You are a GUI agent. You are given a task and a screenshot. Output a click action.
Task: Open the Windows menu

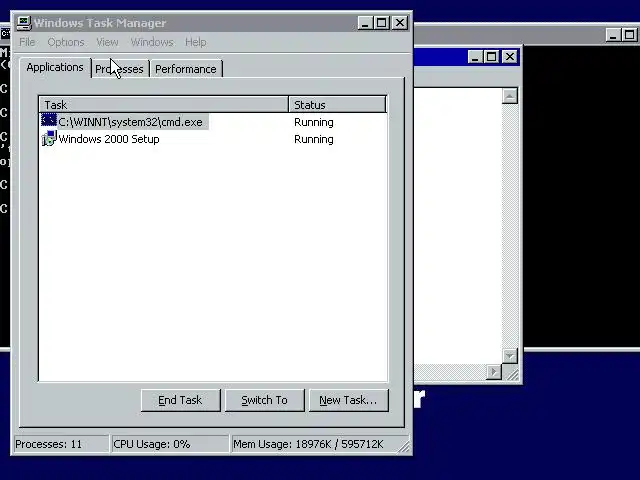pyautogui.click(x=152, y=42)
